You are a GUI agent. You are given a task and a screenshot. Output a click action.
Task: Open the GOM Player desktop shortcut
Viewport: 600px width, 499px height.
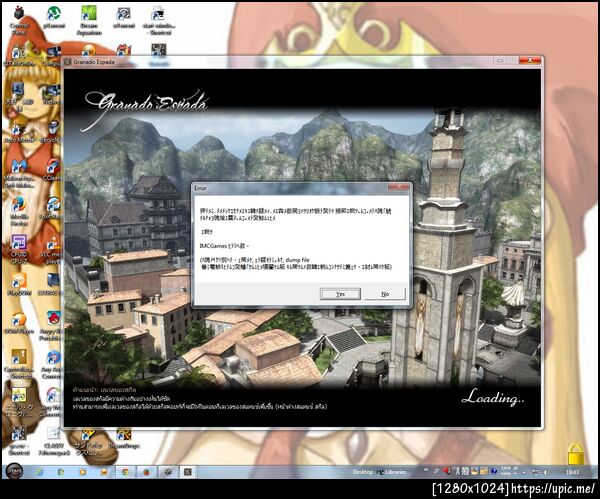(x=18, y=323)
